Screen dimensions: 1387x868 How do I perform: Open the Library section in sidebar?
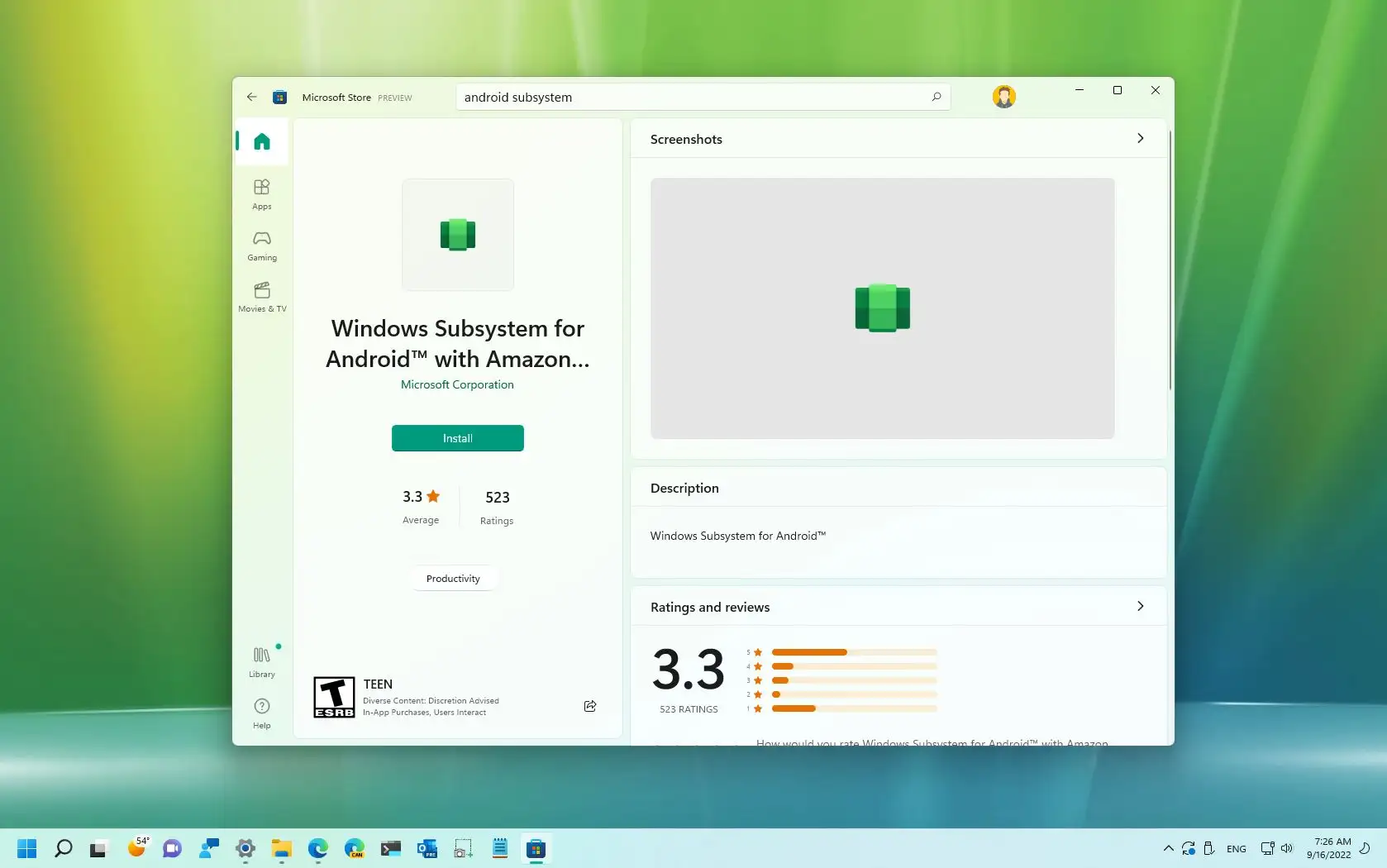point(262,662)
